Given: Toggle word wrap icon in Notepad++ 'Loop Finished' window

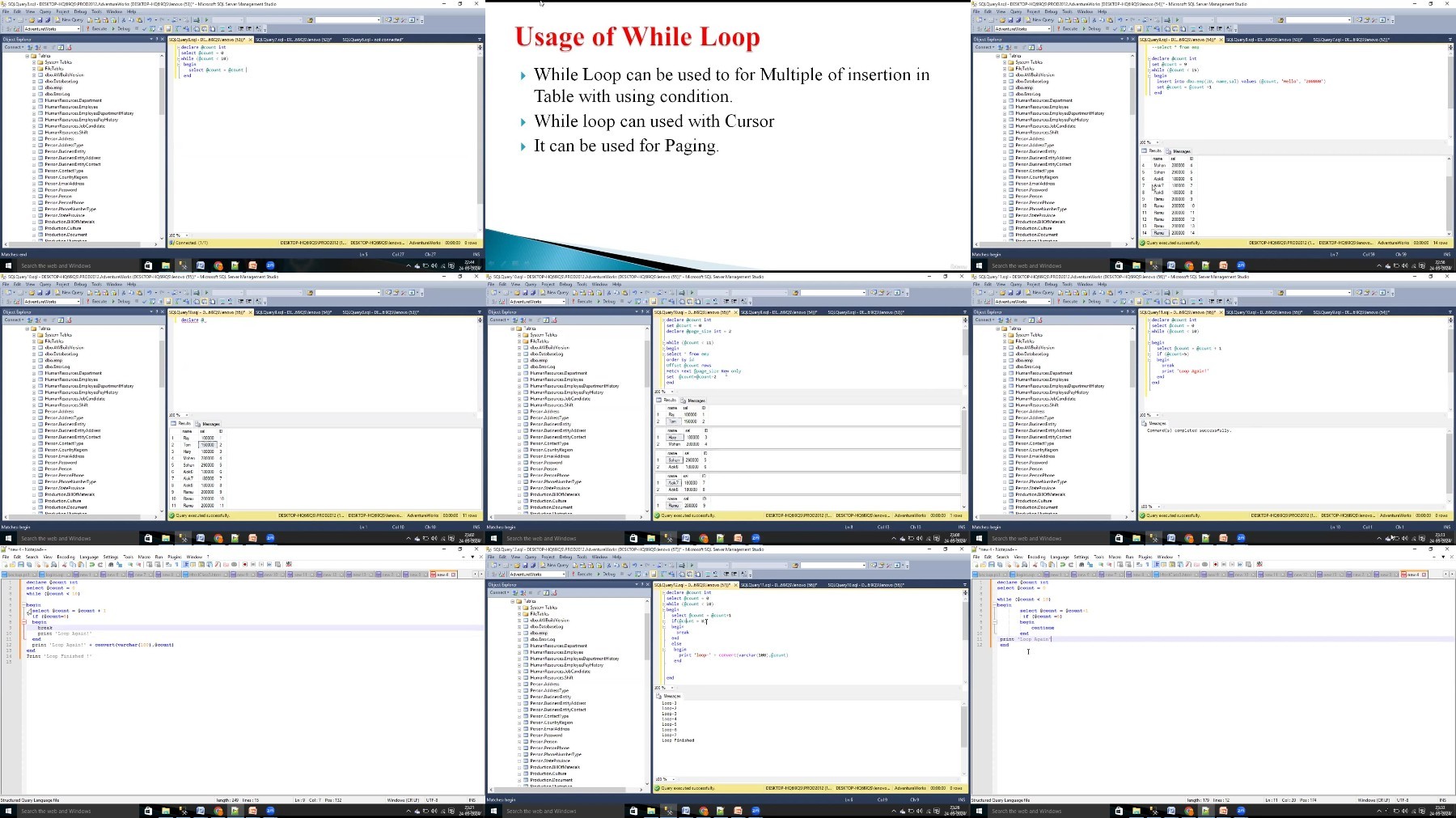Looking at the screenshot, I should point(168,564).
